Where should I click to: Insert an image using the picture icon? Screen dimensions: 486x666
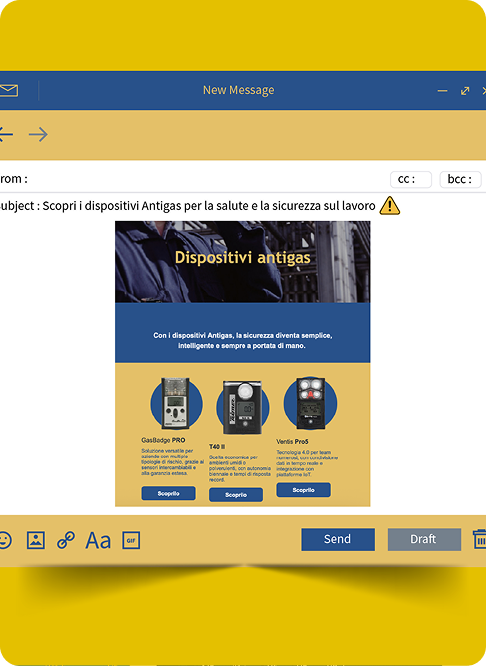[x=36, y=540]
